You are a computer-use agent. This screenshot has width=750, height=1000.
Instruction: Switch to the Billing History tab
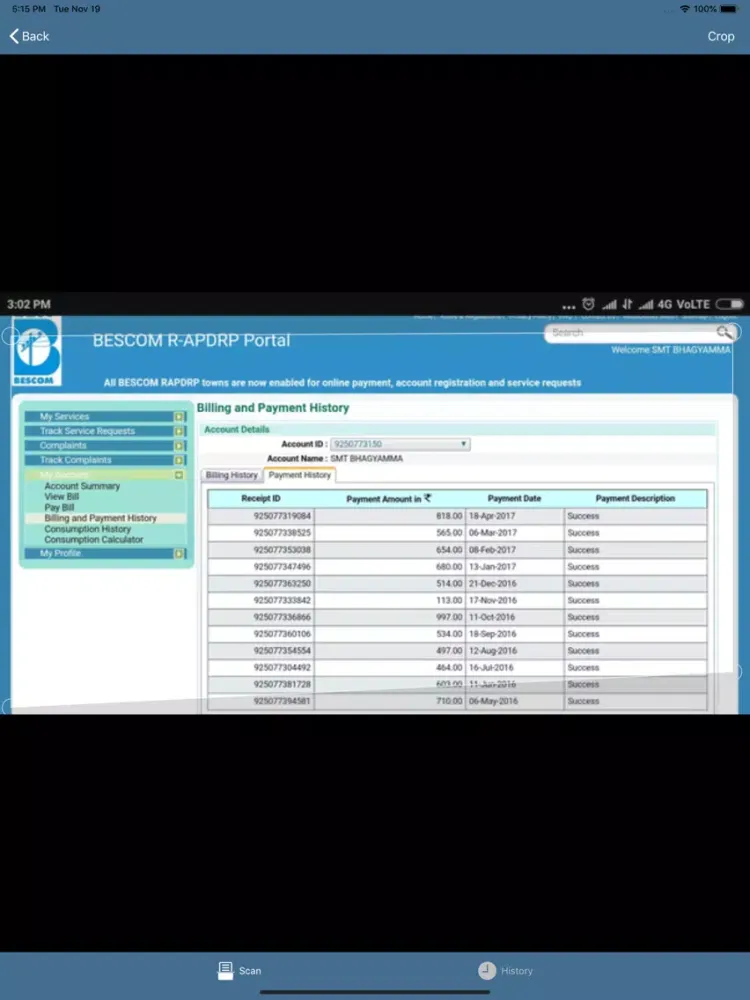click(x=231, y=475)
